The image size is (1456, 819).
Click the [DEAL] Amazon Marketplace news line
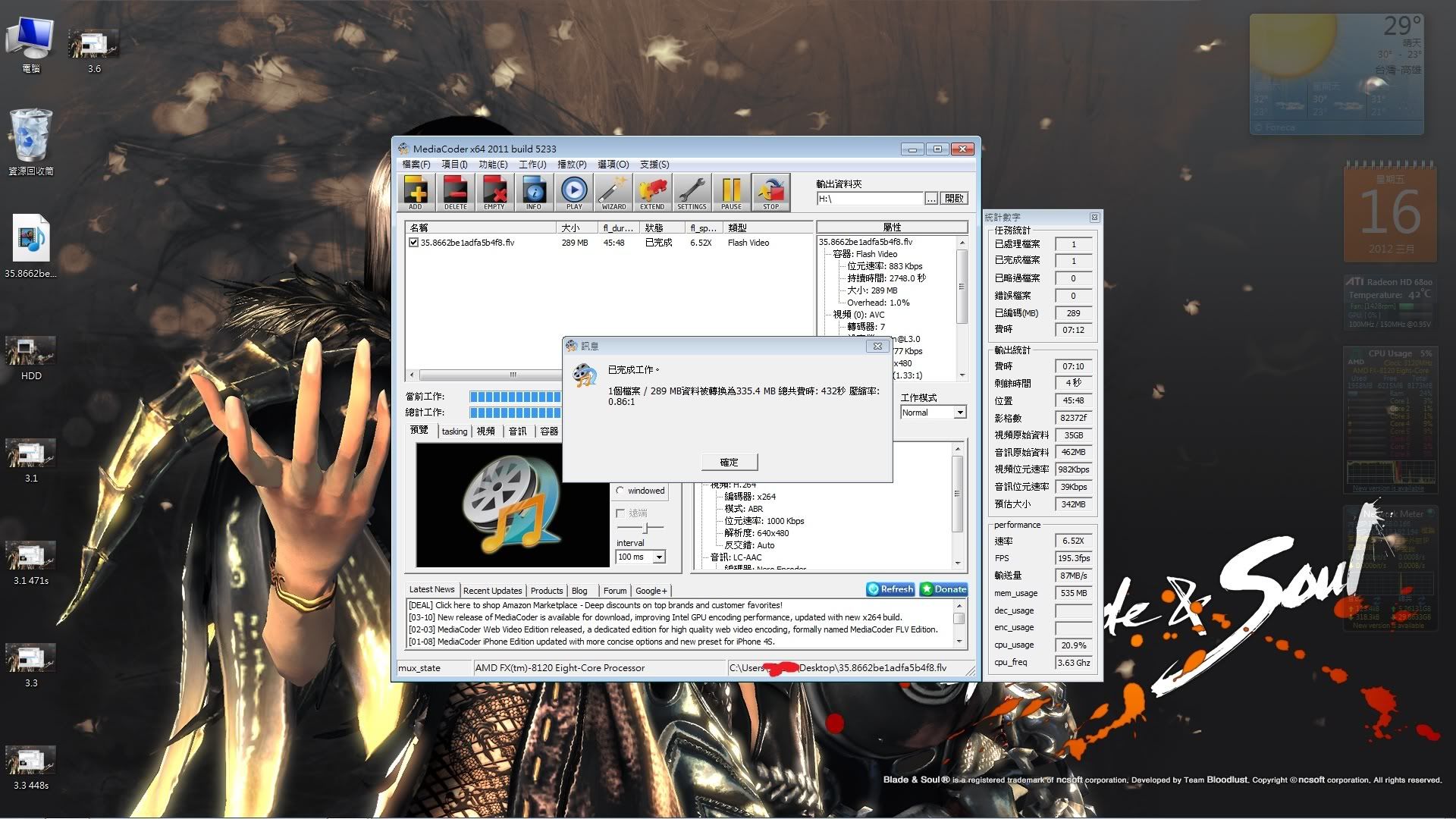point(595,605)
